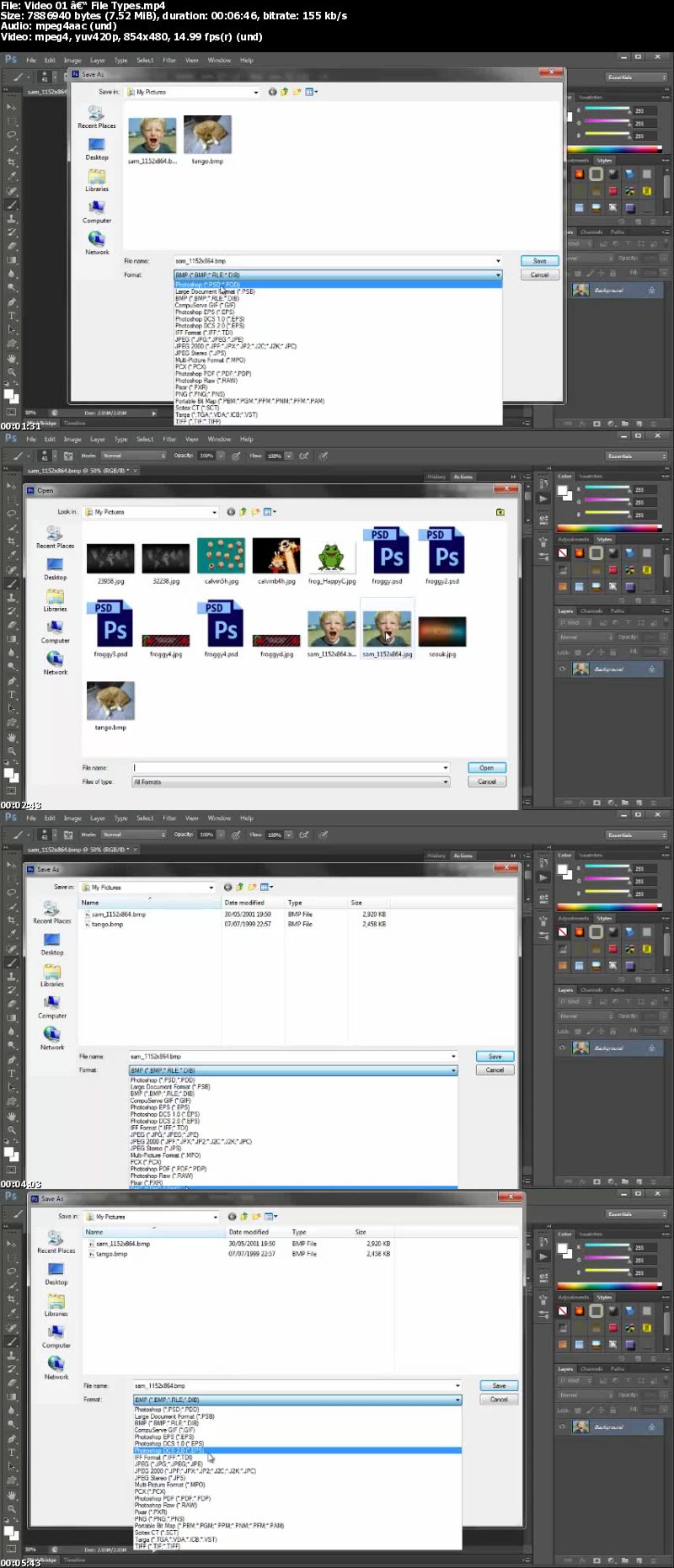This screenshot has width=674, height=1568.
Task: Click Save button in the 00:05:43 frame
Action: pos(500,1385)
